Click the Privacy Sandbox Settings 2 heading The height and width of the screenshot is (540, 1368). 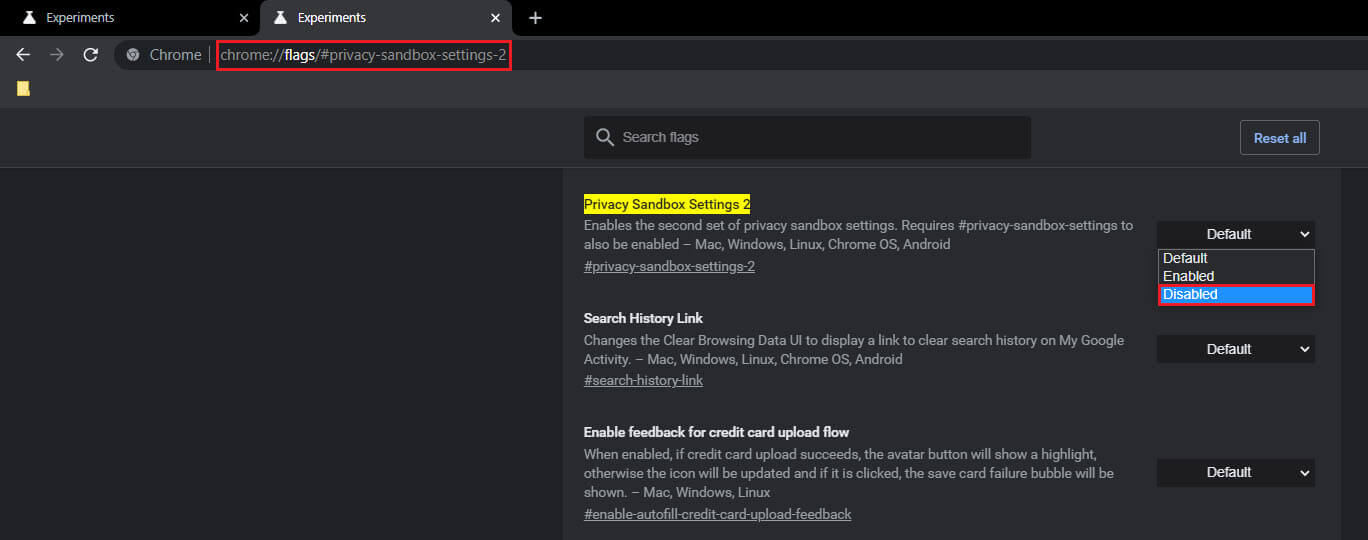coord(667,204)
